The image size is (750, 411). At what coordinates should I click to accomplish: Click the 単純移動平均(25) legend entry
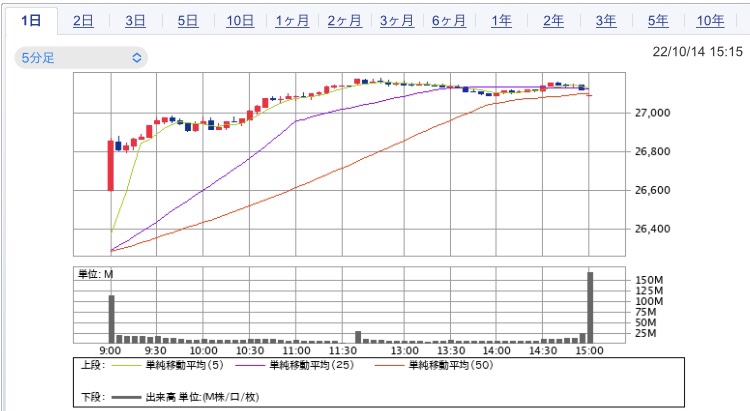click(x=295, y=366)
